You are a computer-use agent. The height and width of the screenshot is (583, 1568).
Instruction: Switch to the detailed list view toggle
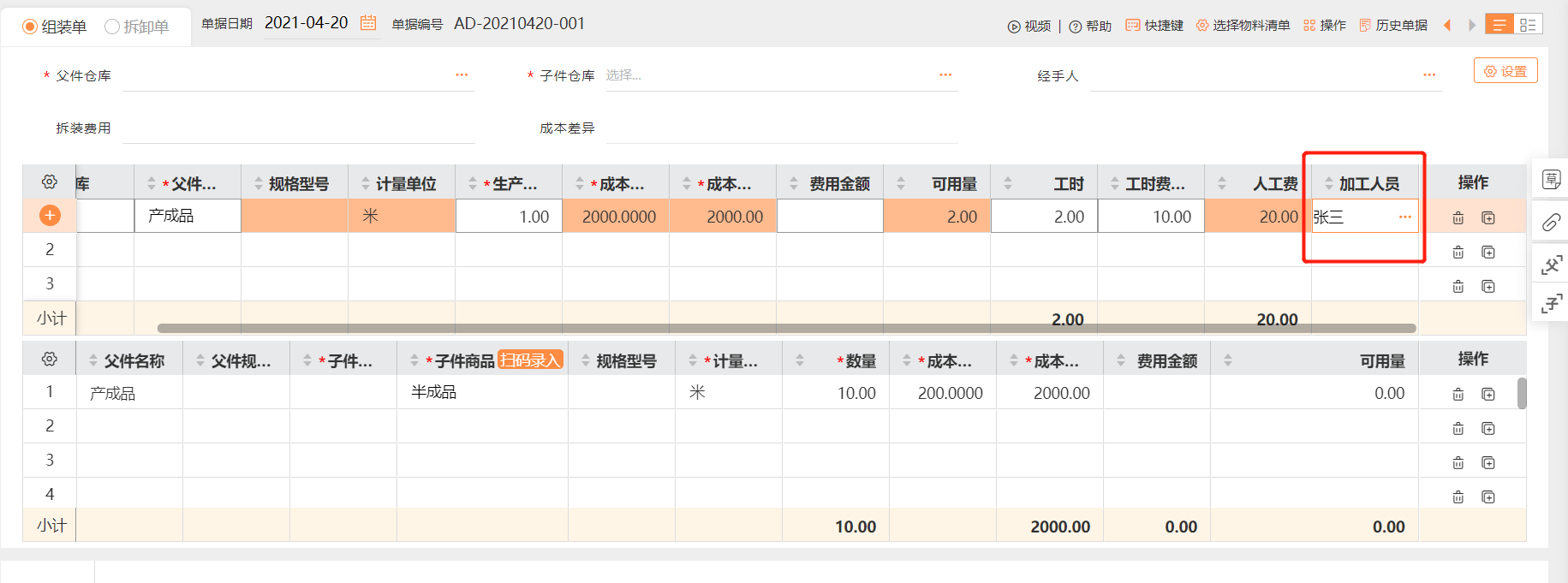(1528, 25)
